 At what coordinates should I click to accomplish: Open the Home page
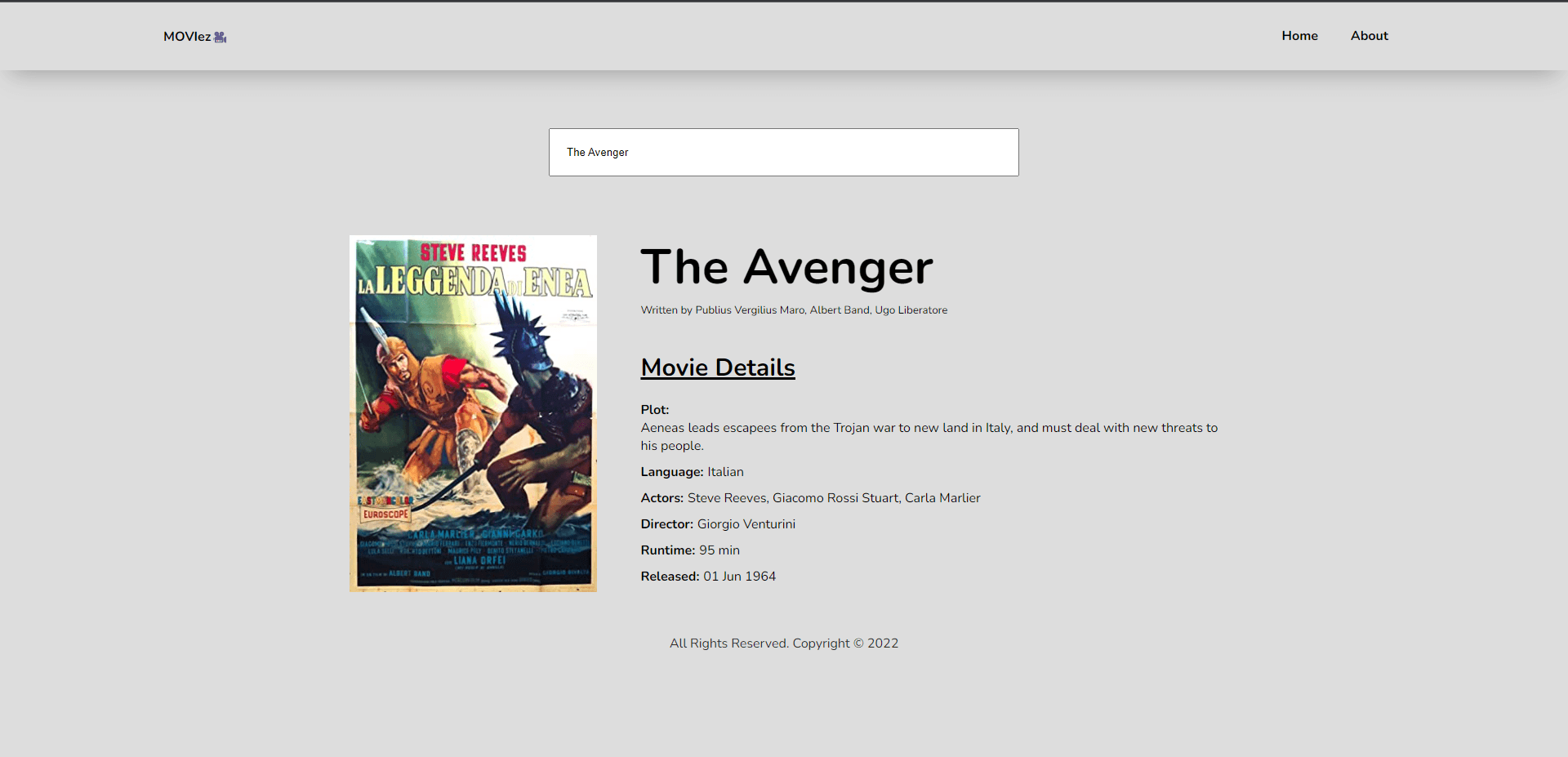click(x=1299, y=35)
